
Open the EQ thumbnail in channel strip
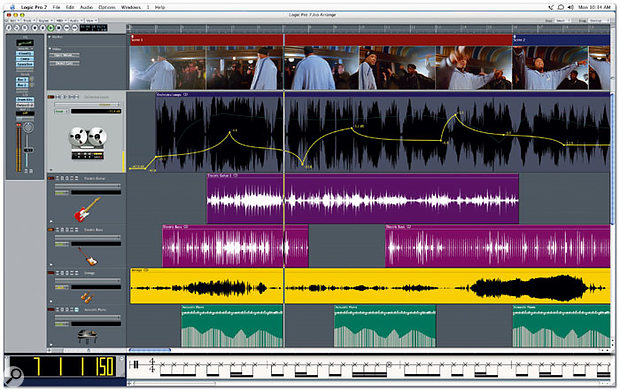[25, 43]
